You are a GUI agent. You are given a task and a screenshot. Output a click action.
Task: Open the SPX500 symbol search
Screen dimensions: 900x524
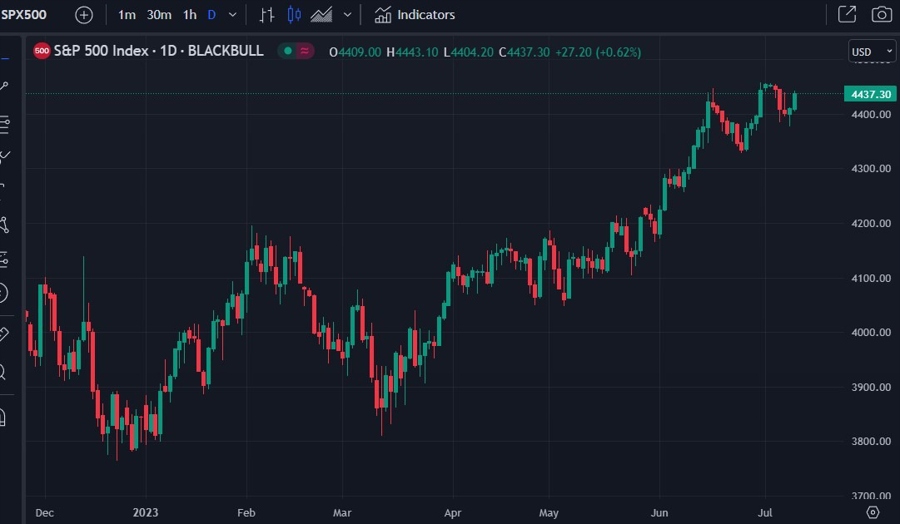(24, 14)
